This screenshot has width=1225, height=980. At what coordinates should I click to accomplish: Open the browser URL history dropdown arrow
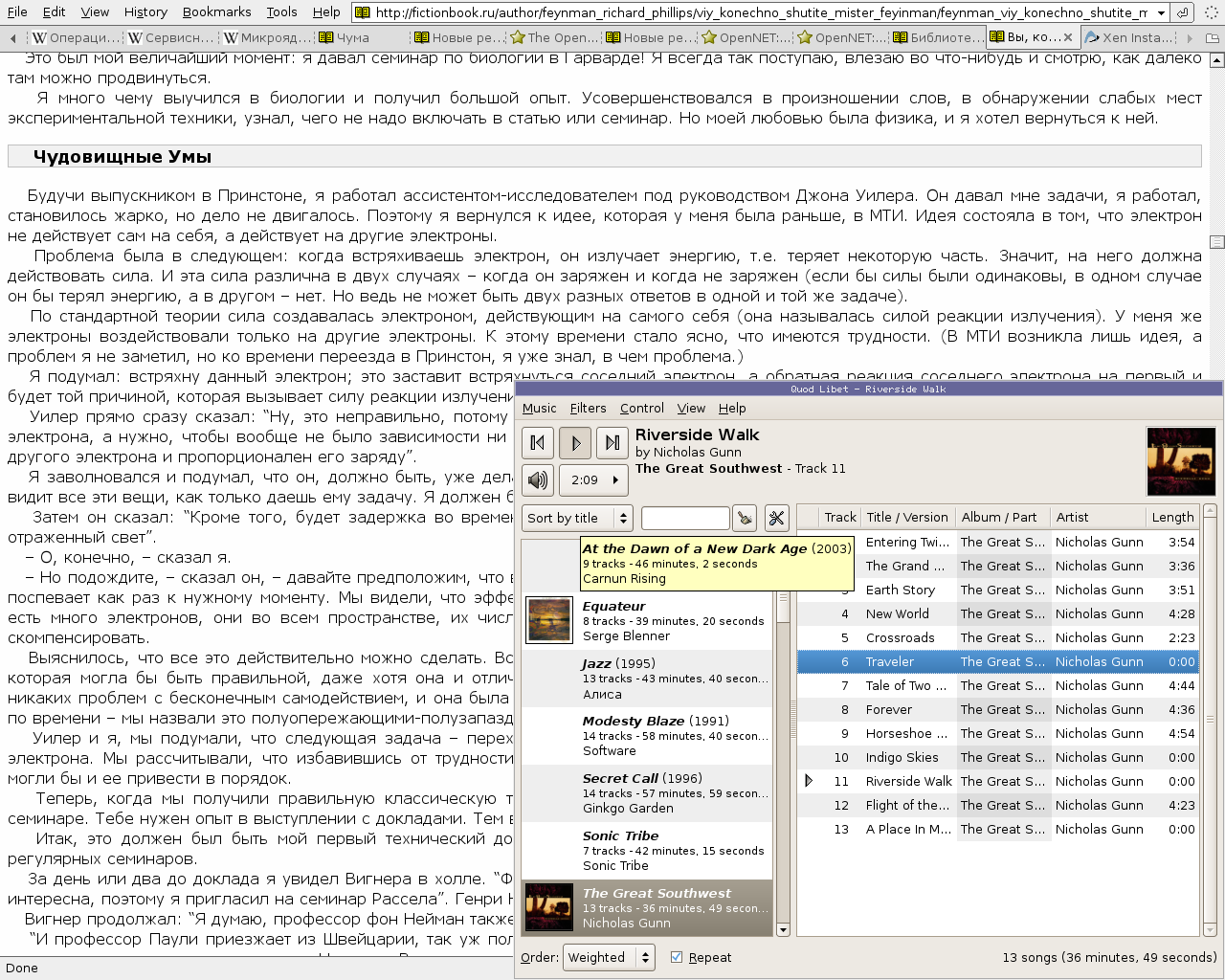point(1161,12)
